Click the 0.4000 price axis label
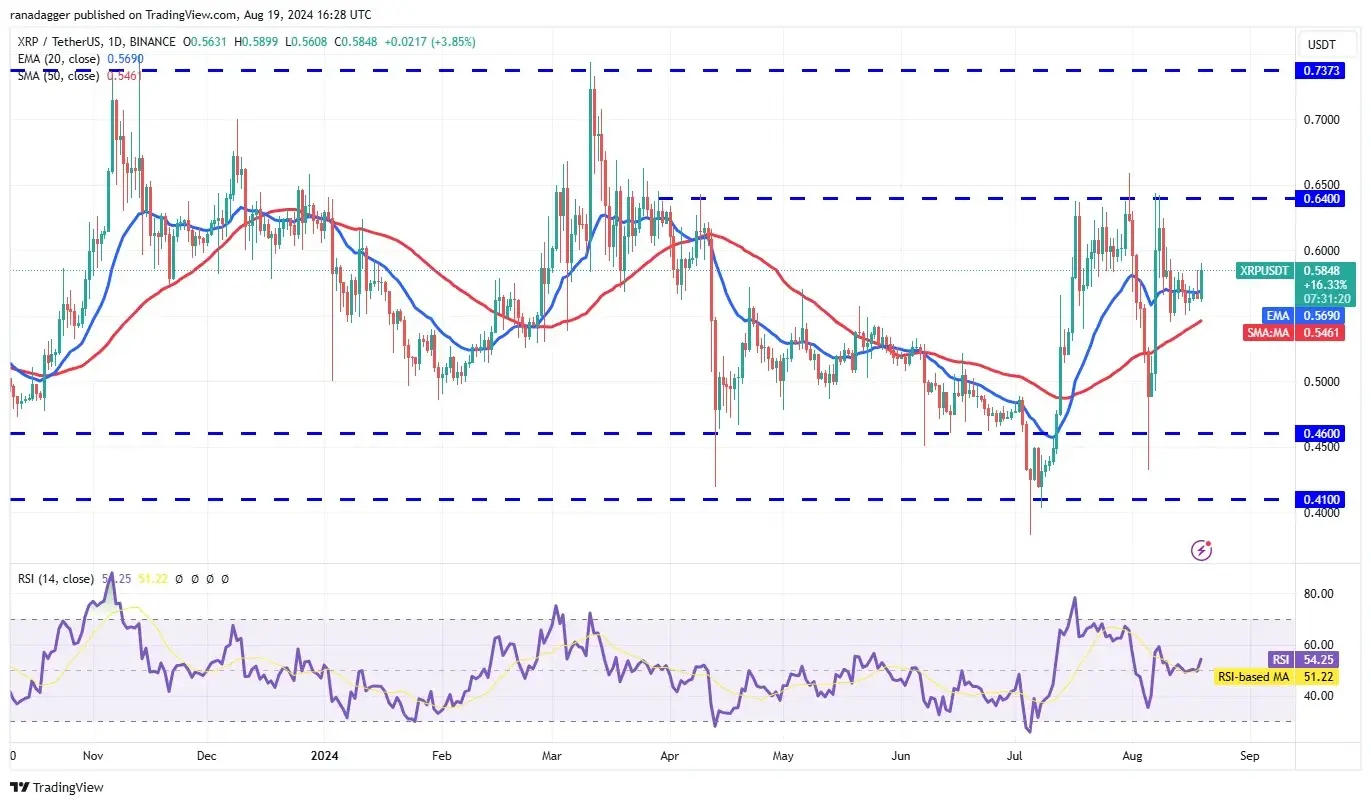1371x805 pixels. [x=1322, y=513]
